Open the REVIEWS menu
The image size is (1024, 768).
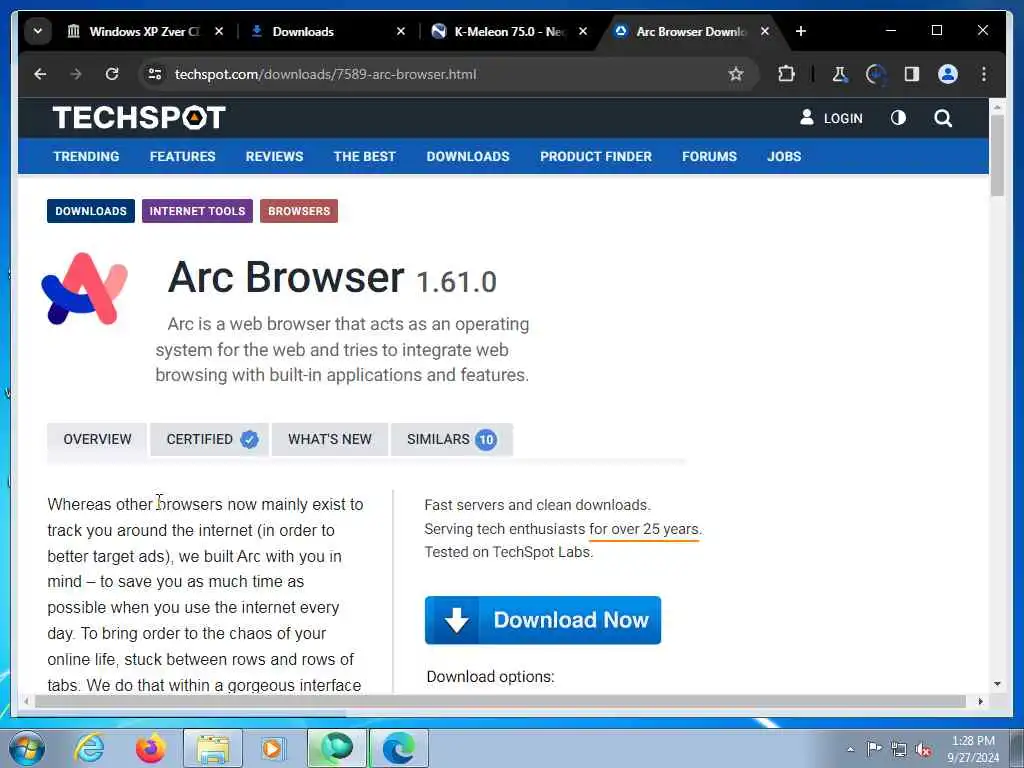(274, 157)
